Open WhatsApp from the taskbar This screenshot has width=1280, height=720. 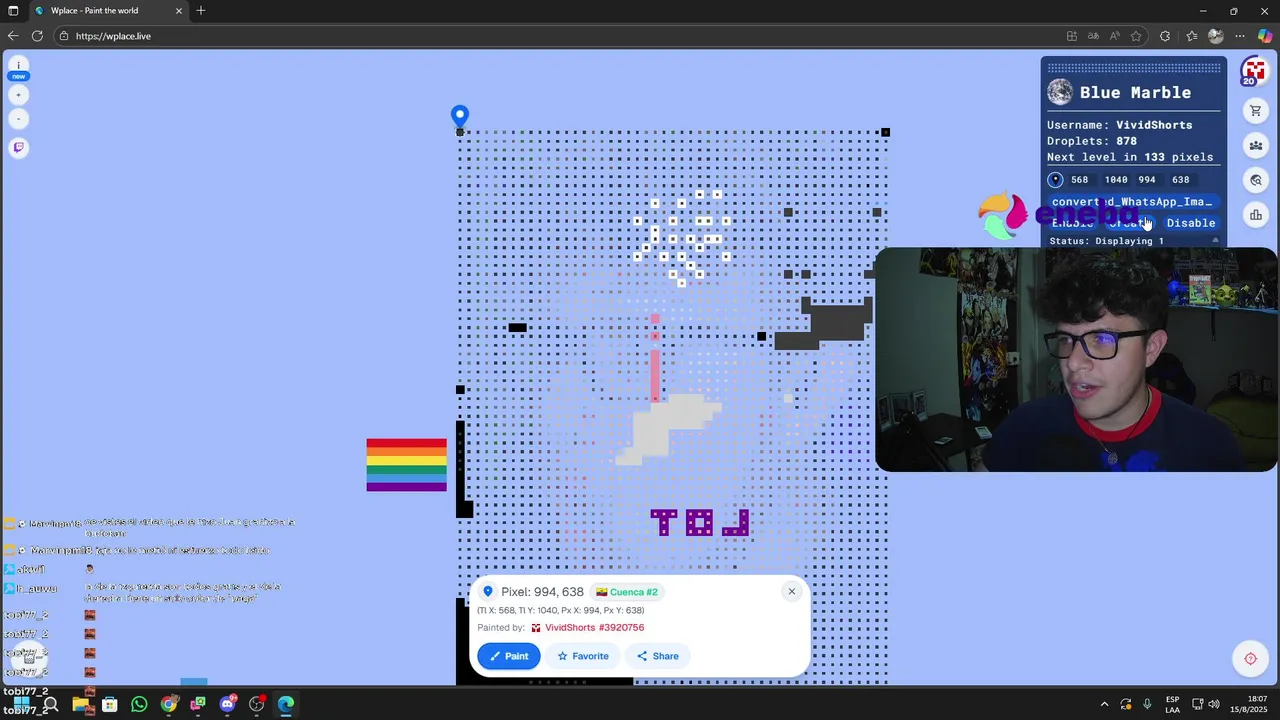click(139, 704)
